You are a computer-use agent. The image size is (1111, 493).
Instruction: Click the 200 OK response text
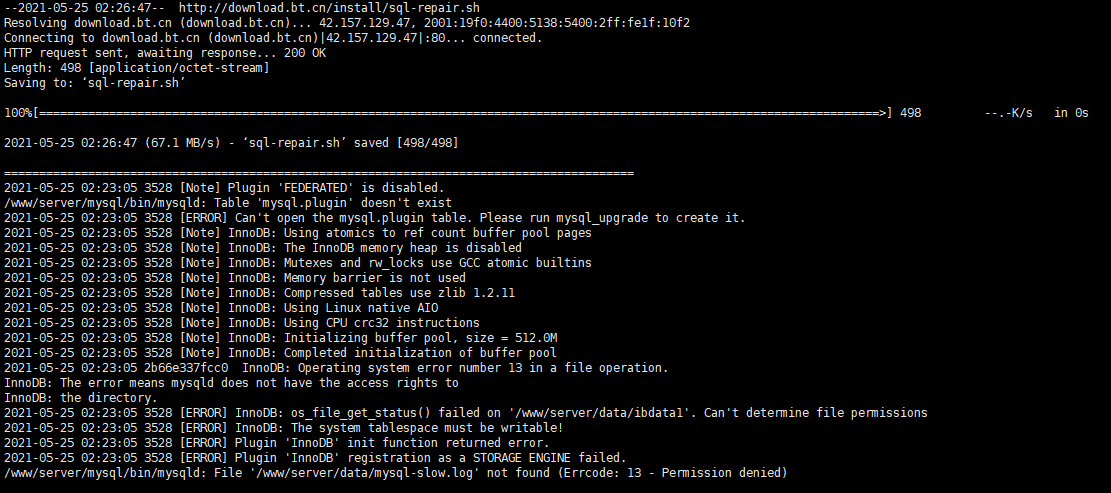[x=305, y=52]
